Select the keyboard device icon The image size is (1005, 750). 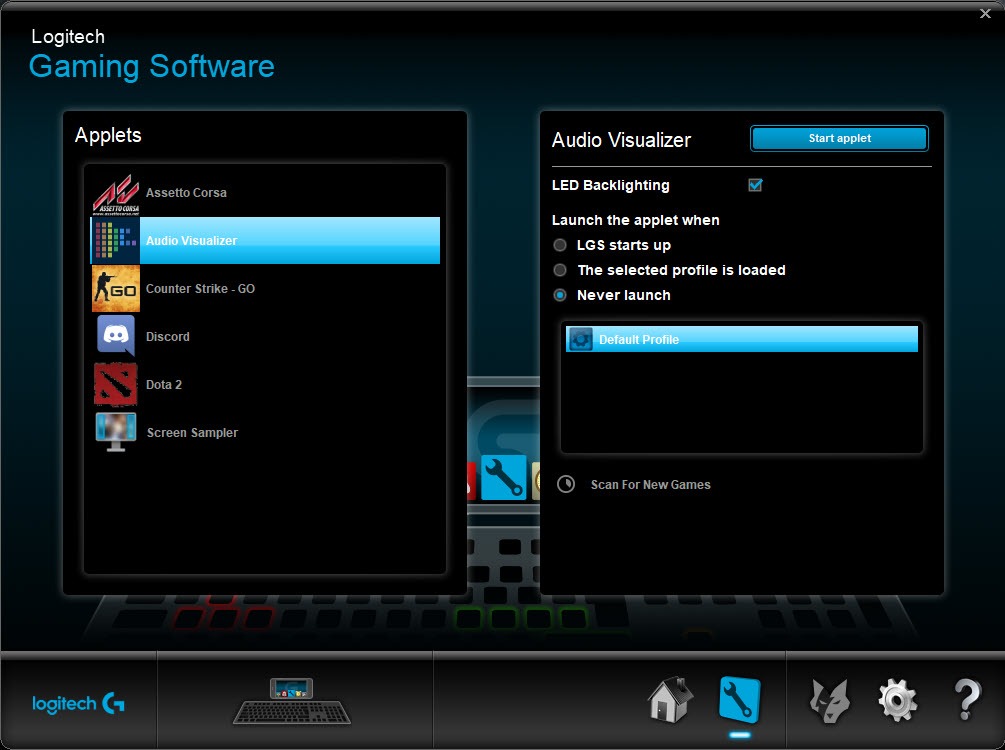pyautogui.click(x=292, y=701)
